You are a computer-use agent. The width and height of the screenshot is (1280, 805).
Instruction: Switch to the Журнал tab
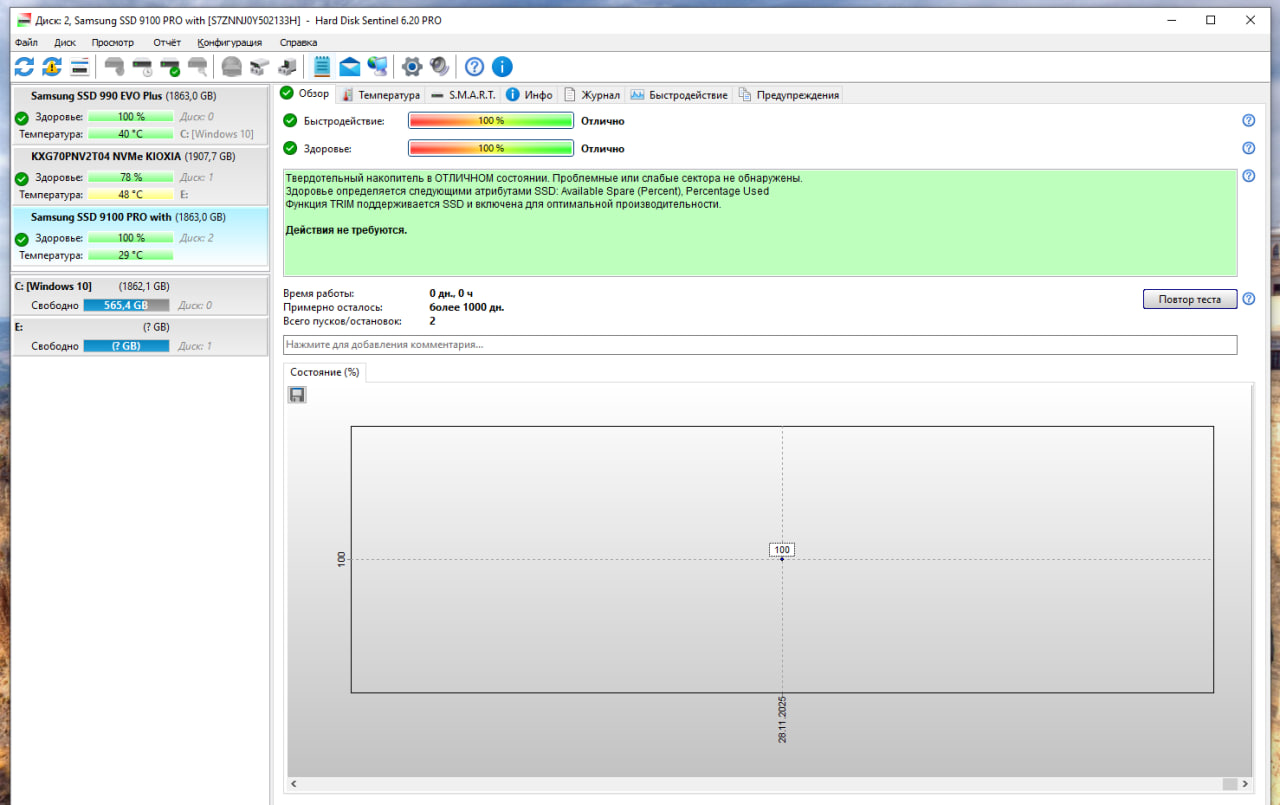click(592, 95)
